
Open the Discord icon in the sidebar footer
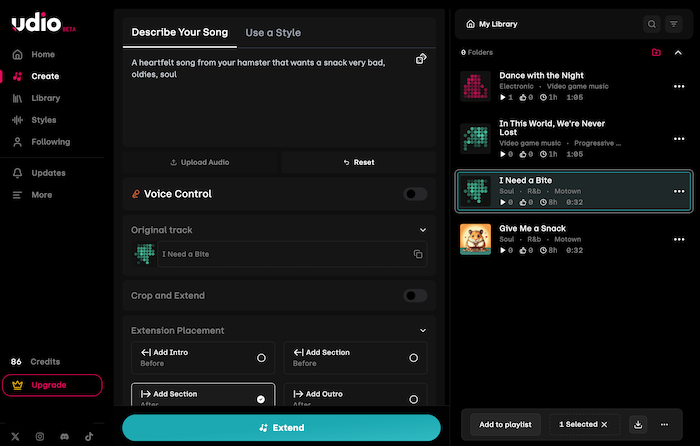coord(64,436)
